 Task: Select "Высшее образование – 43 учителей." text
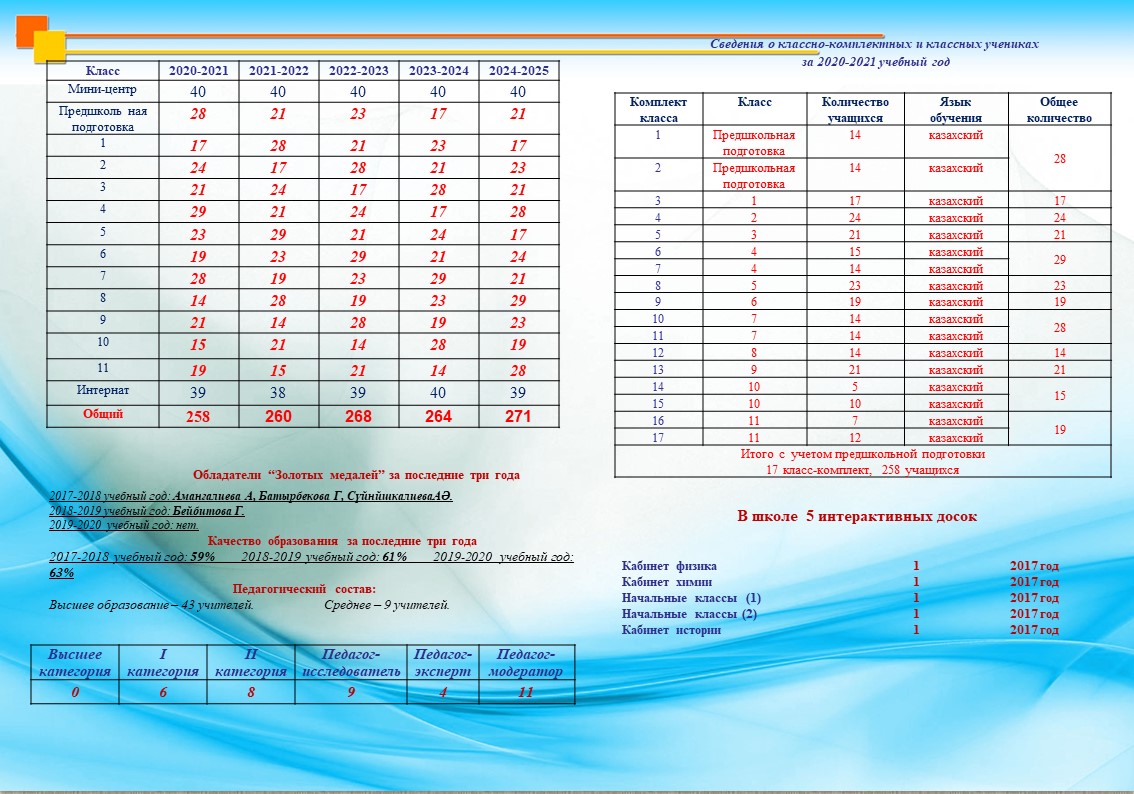point(151,605)
